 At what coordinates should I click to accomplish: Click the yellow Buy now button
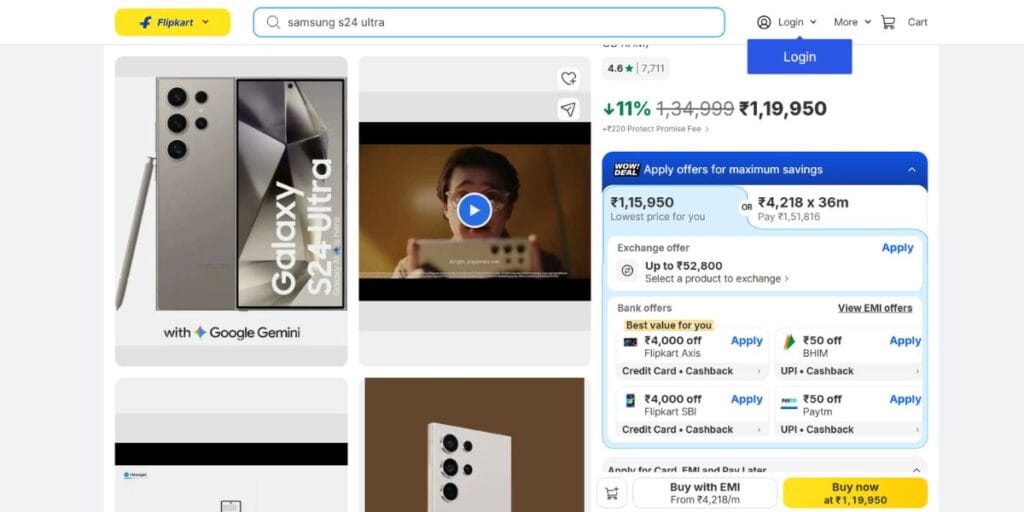pos(855,493)
